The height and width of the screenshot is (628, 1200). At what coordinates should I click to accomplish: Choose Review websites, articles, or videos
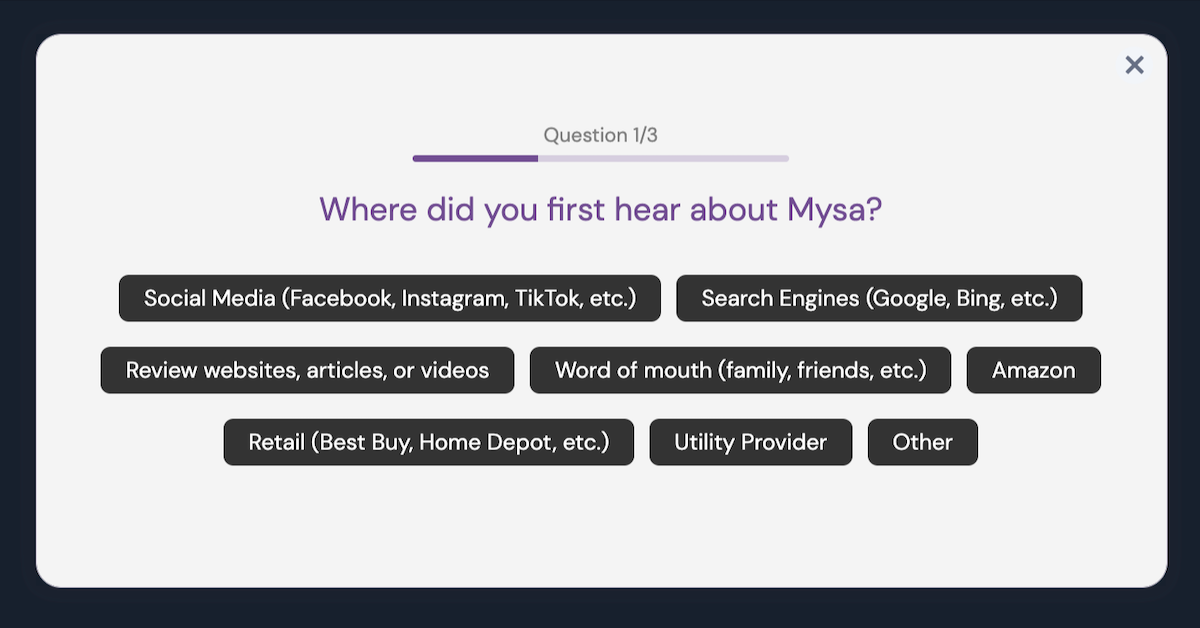[307, 370]
